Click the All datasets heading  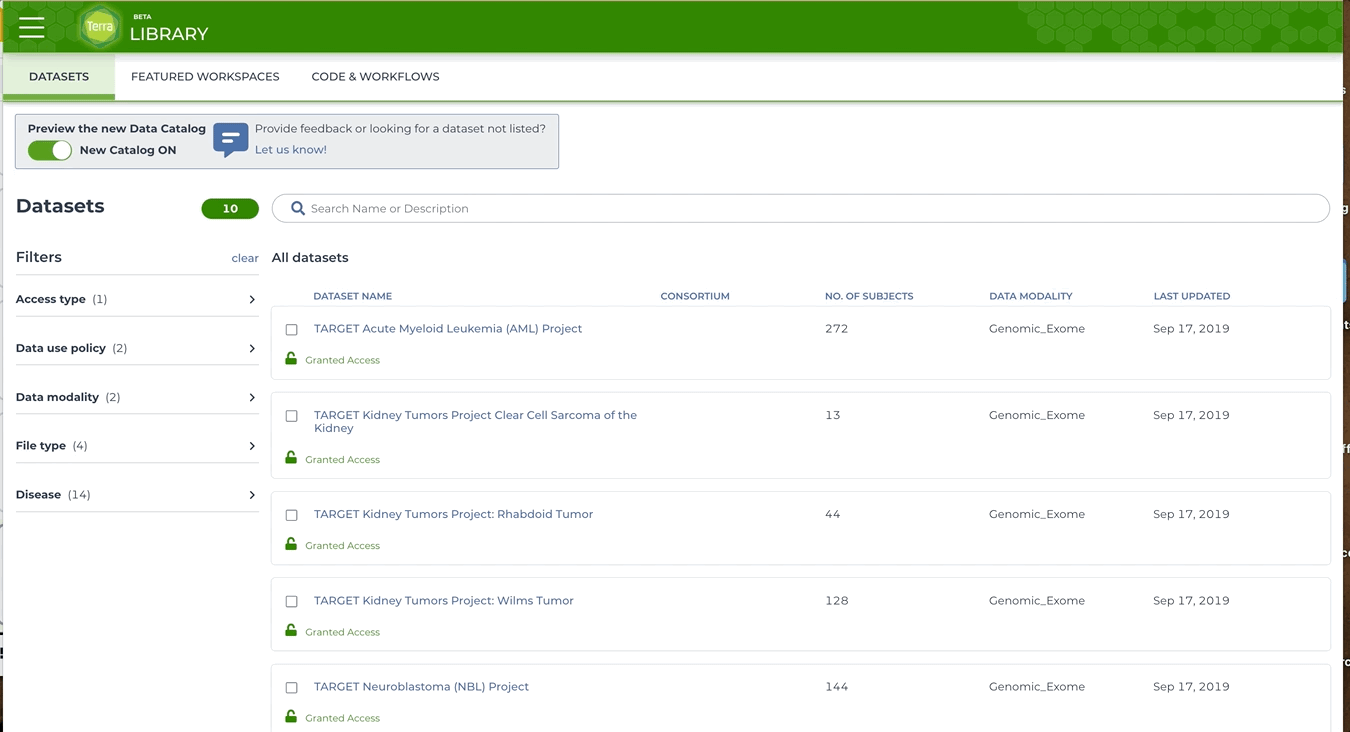[310, 257]
